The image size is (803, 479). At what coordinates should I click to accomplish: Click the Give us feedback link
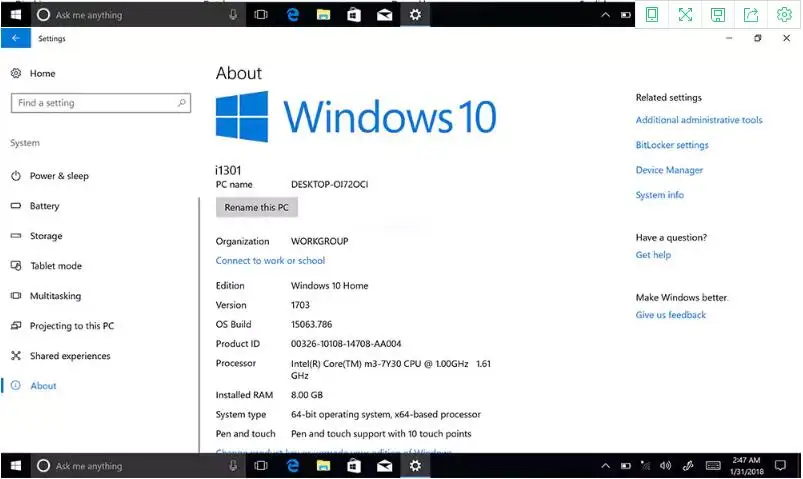pos(670,315)
